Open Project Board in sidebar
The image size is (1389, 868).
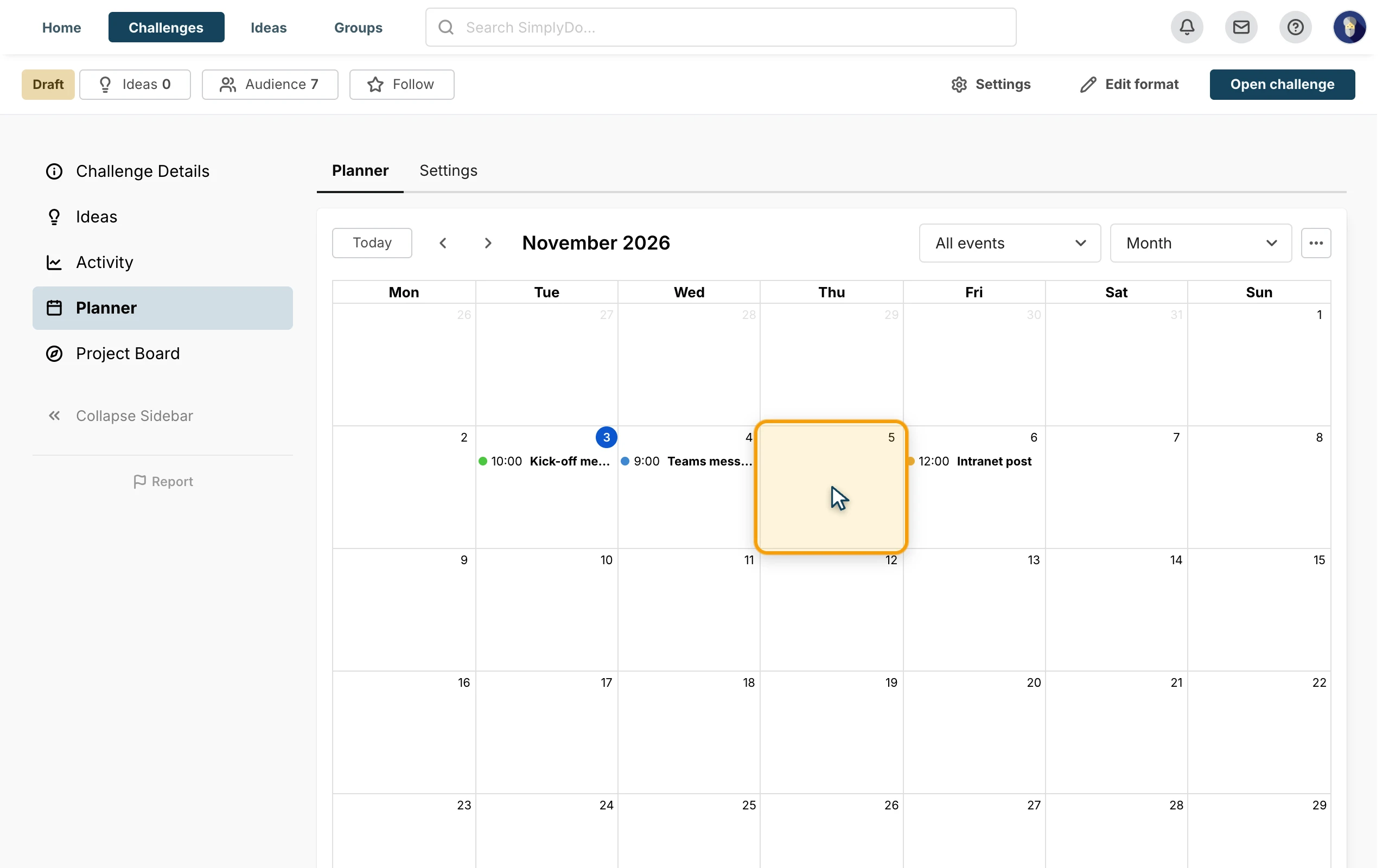coord(163,353)
